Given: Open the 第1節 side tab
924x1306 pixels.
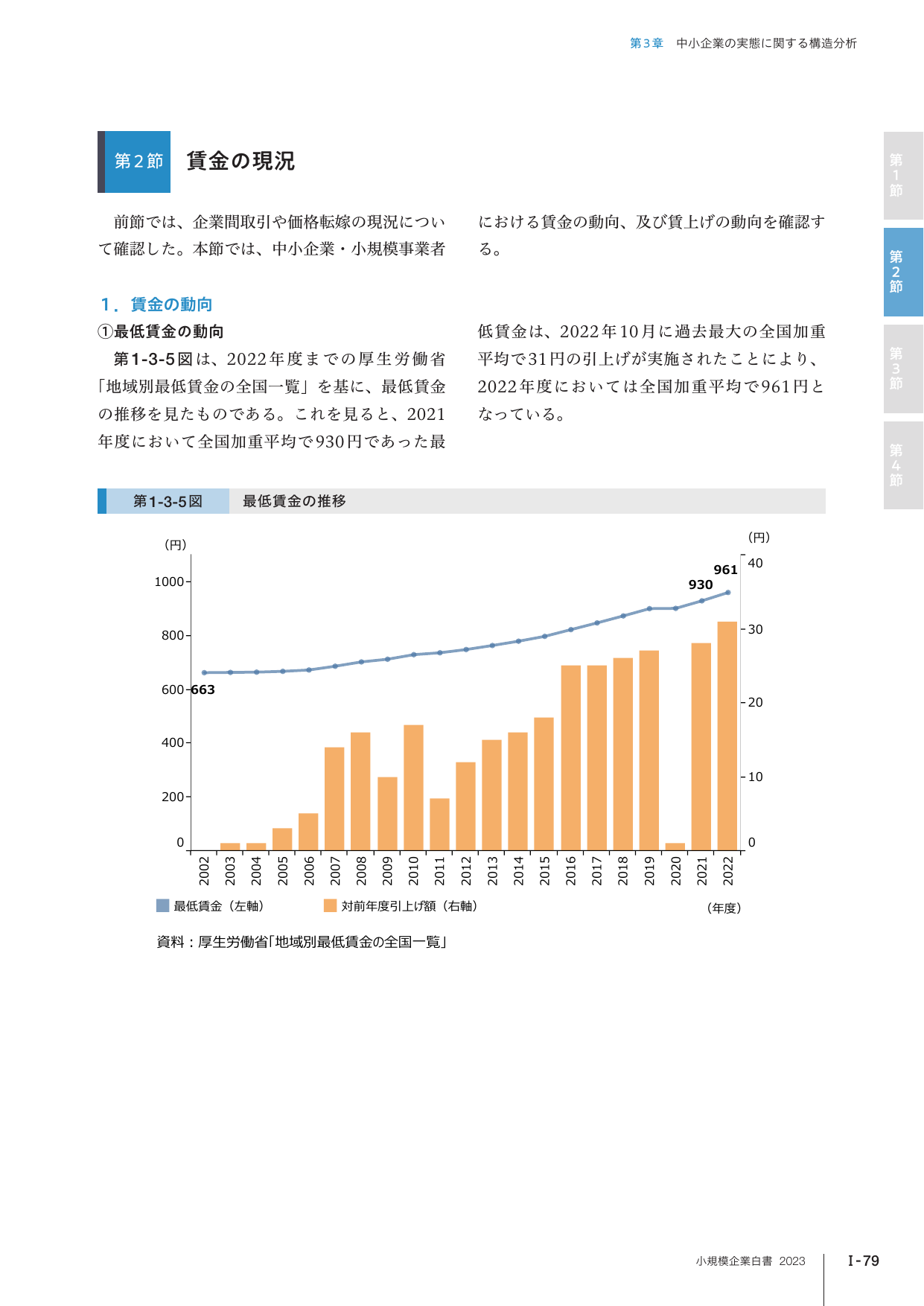Looking at the screenshot, I should [903, 176].
